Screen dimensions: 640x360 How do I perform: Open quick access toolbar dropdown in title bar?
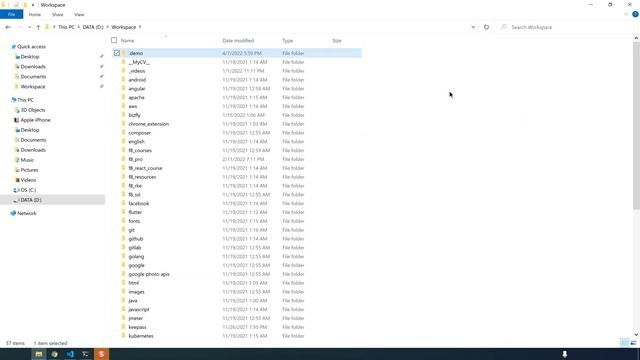[33, 5]
